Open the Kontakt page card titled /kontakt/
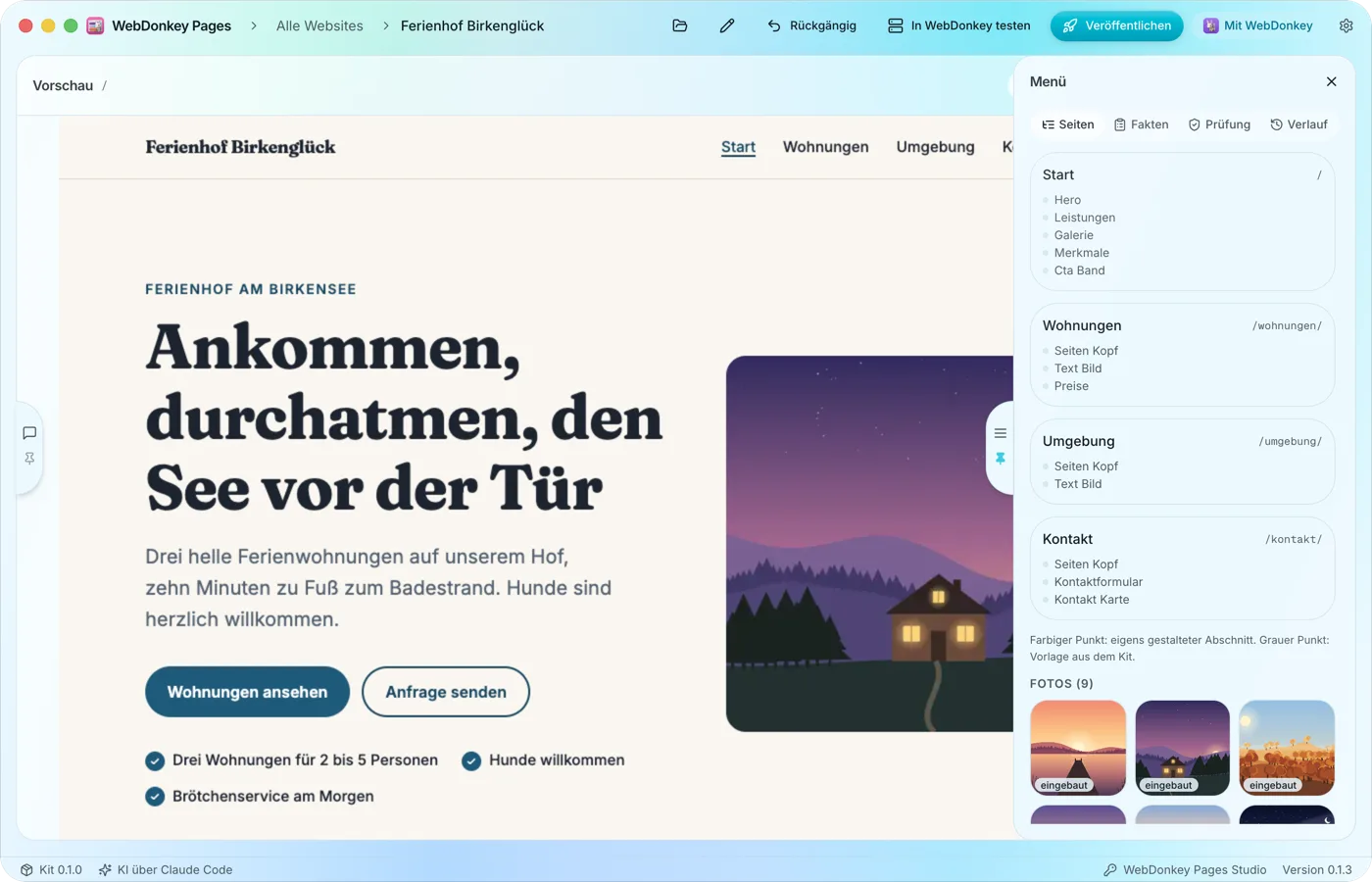This screenshot has height=882, width=1372. 1182,568
